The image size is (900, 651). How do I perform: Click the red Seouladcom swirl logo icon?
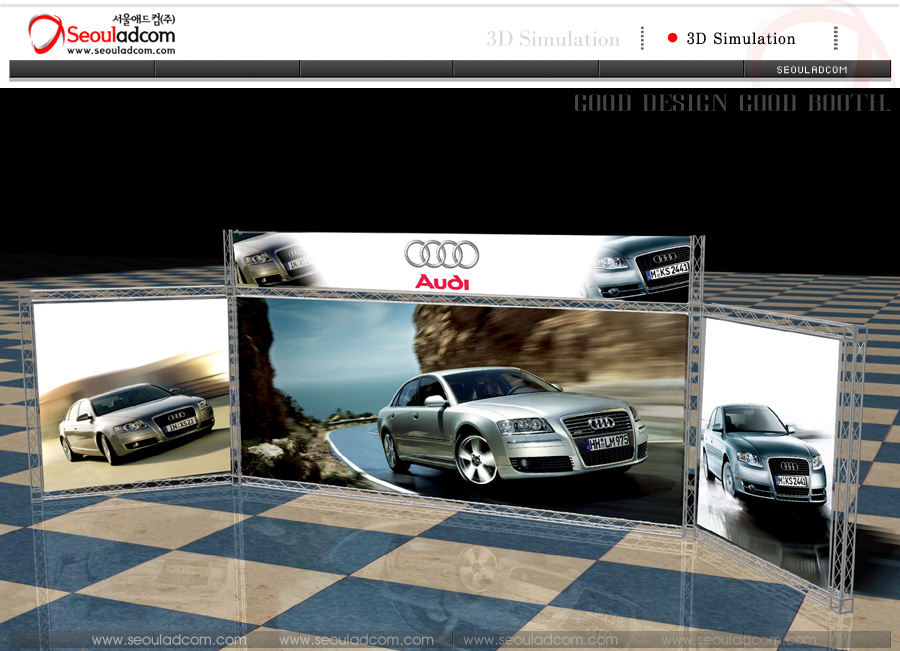click(x=45, y=35)
